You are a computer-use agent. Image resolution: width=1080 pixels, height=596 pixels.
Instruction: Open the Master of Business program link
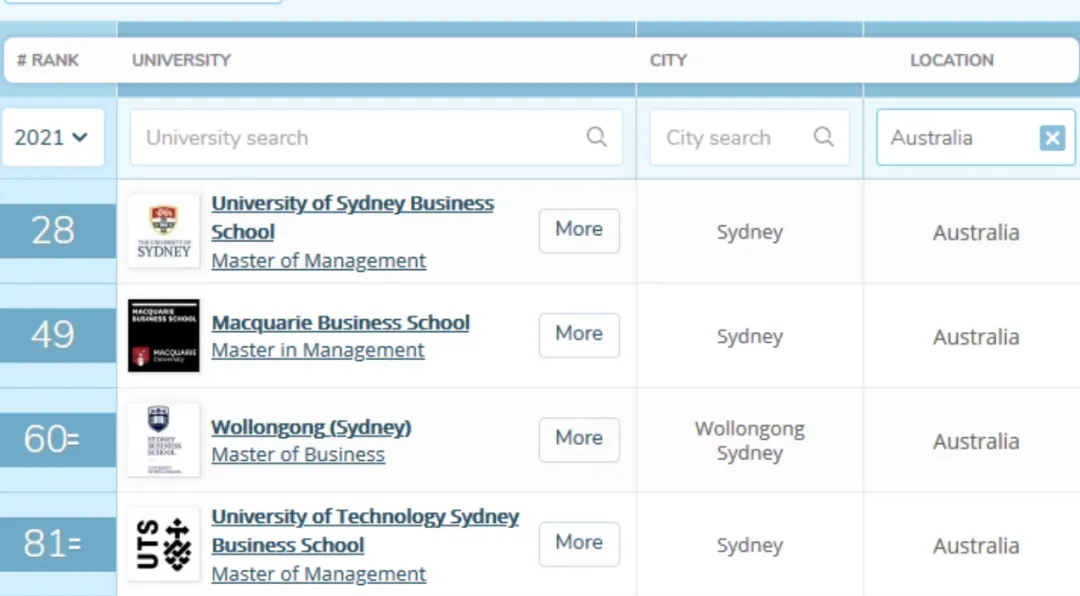click(x=298, y=455)
